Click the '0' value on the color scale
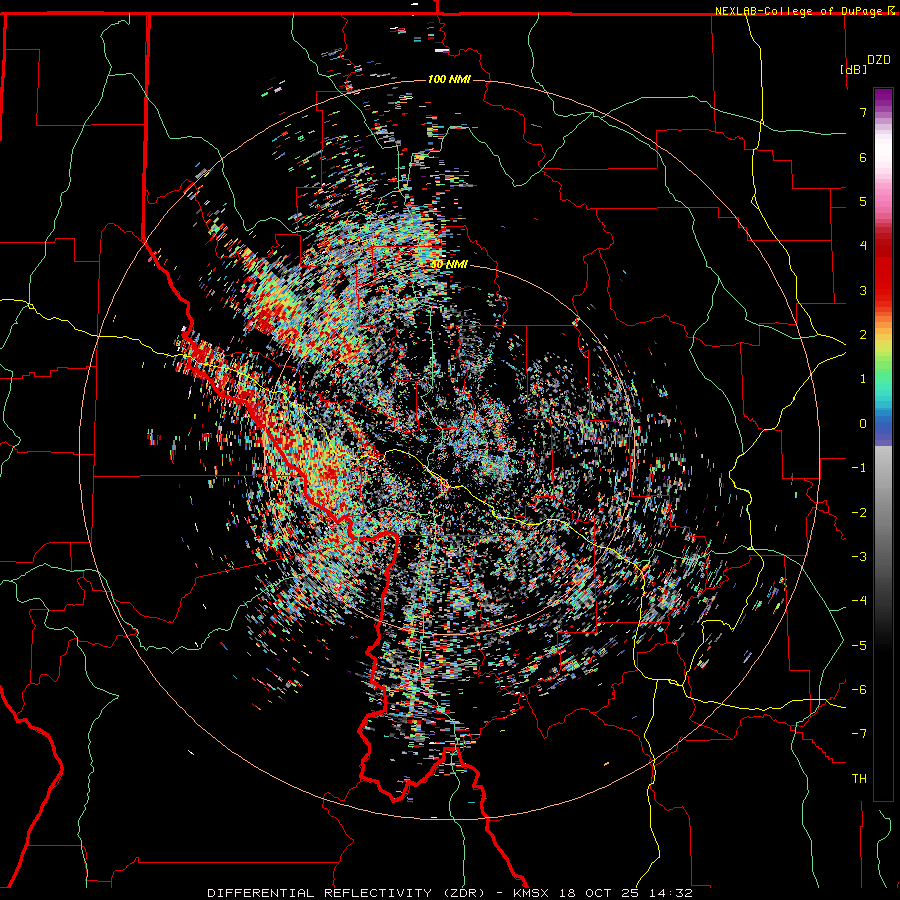 click(x=863, y=424)
